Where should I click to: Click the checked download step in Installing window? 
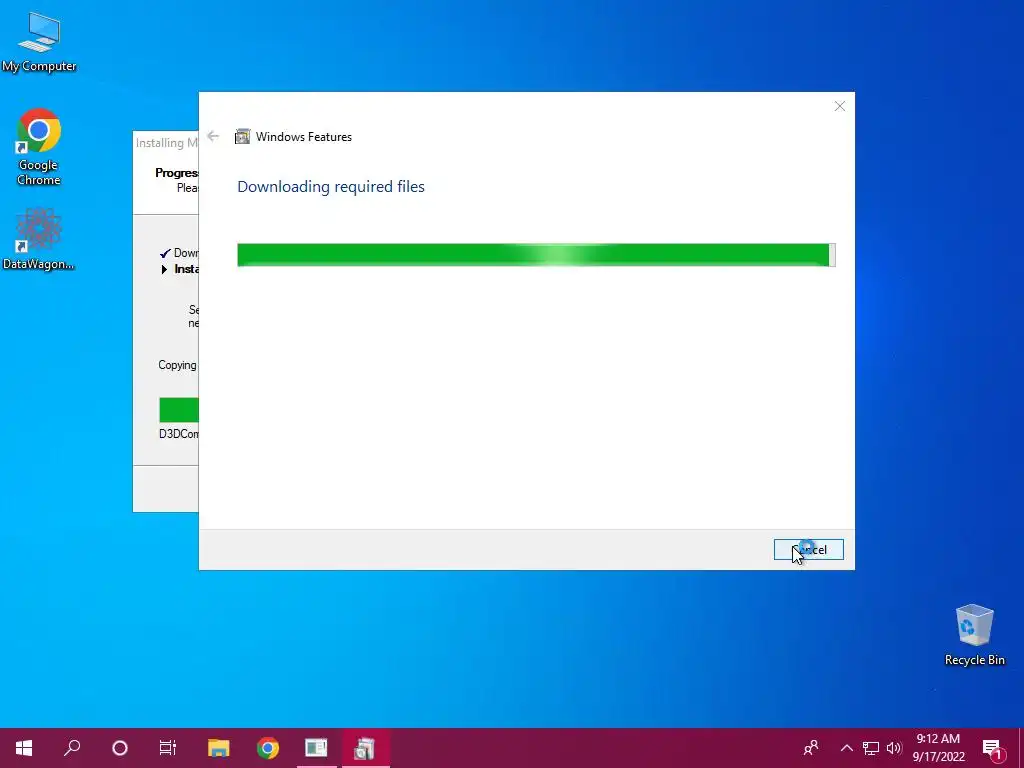click(179, 253)
